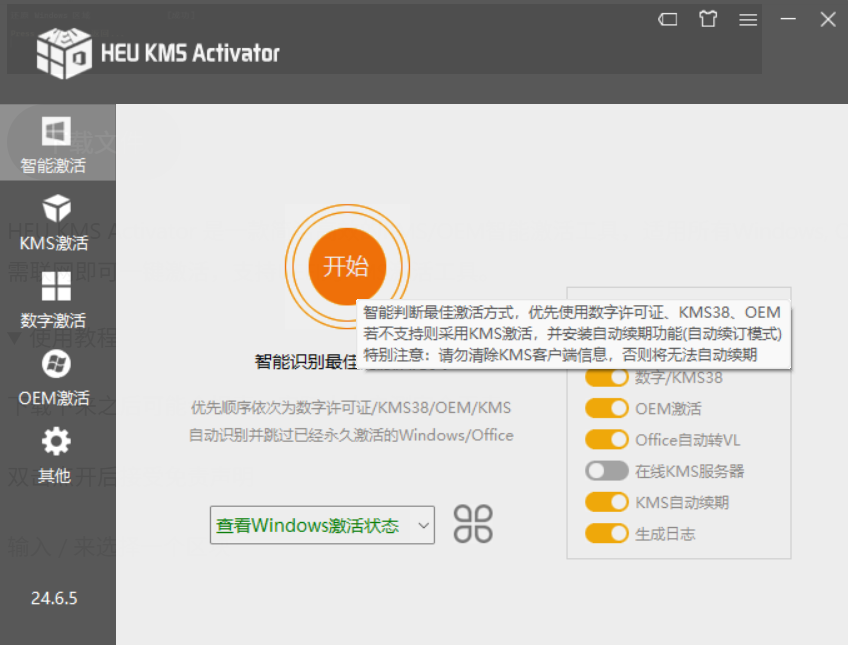Click the HEU KMS Activator logo
This screenshot has width=848, height=645.
pos(64,52)
